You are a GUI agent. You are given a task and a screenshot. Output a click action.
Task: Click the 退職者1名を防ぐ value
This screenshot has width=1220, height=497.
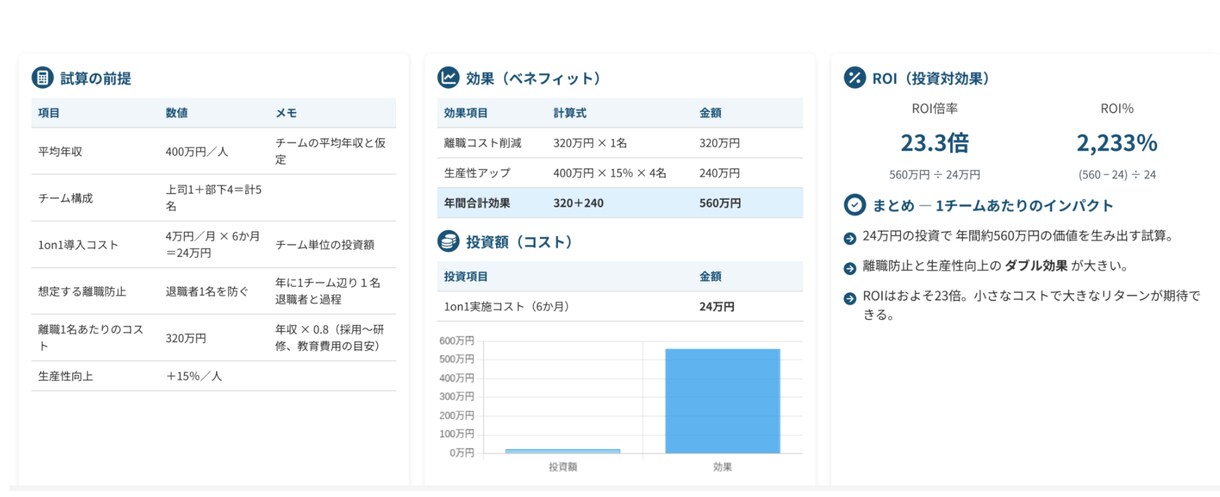pyautogui.click(x=207, y=291)
